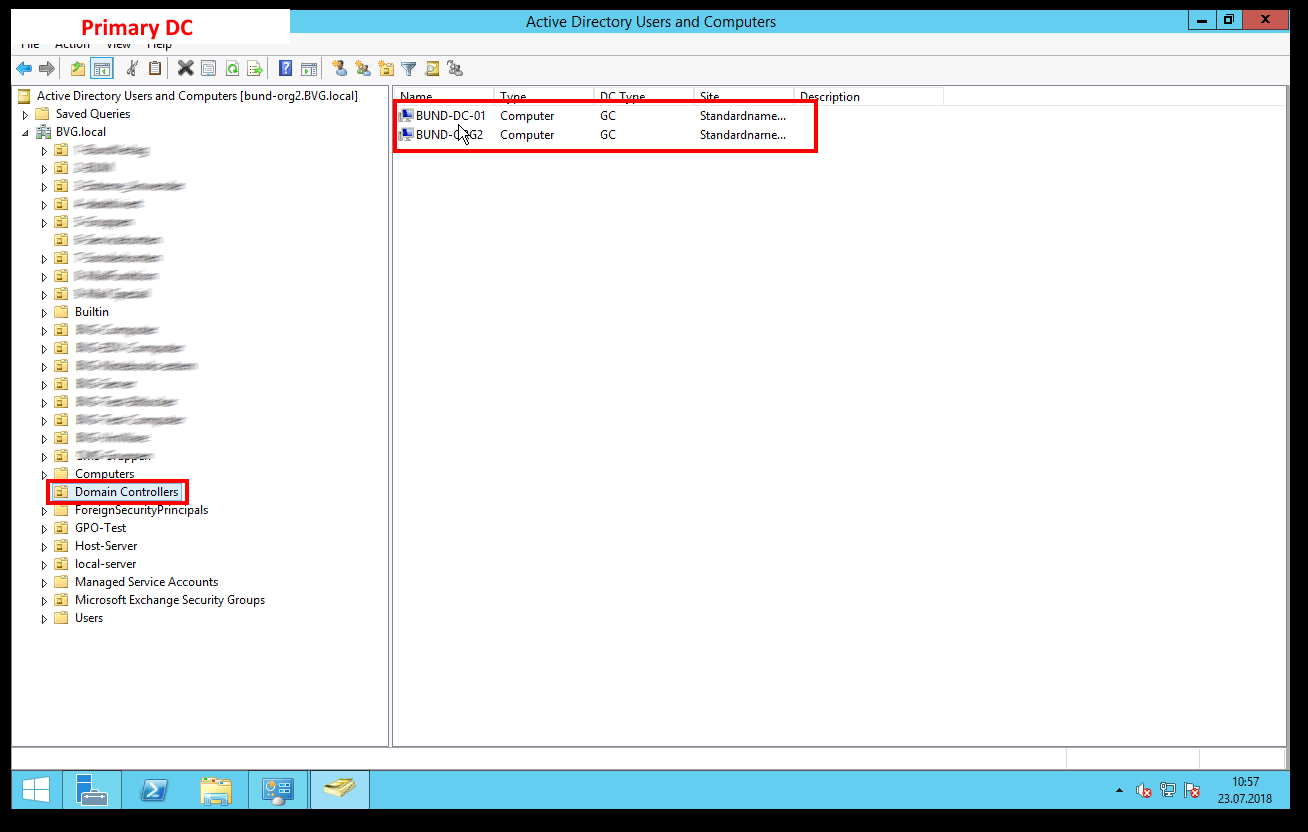This screenshot has width=1308, height=832.
Task: Click the Forward arrow in the toolbar
Action: point(46,68)
